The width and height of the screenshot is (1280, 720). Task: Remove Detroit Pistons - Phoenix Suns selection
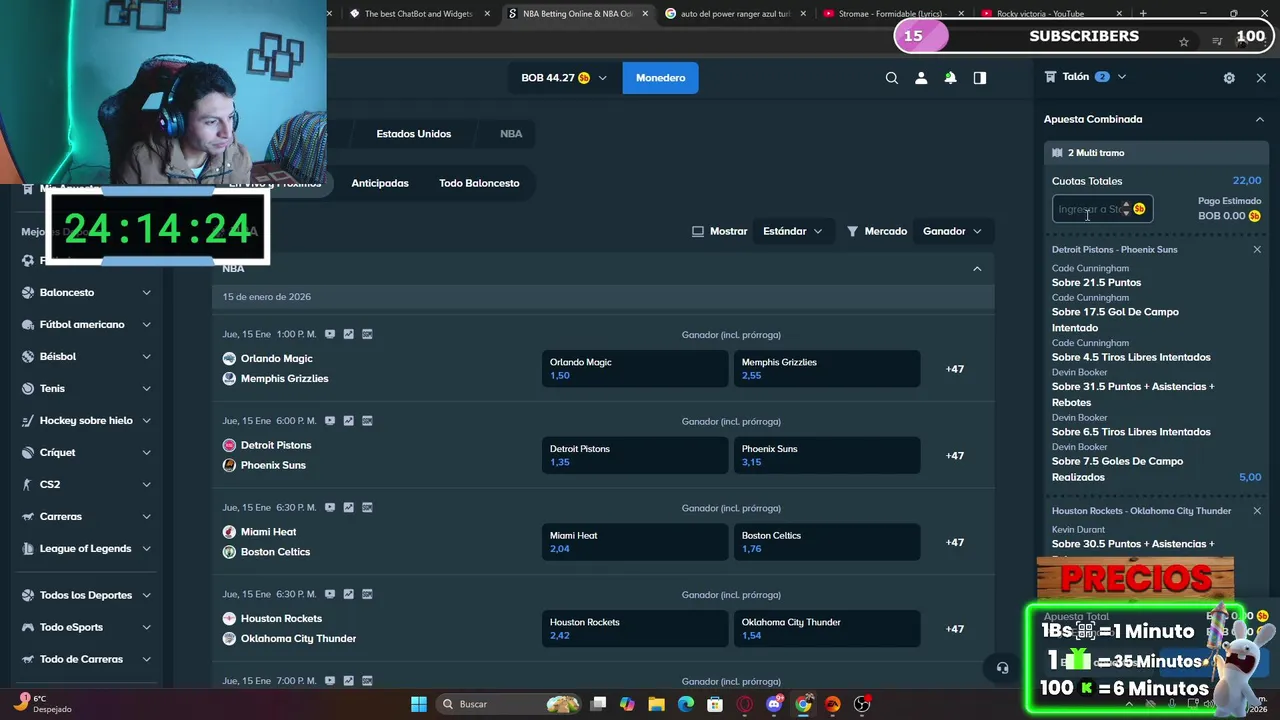pyautogui.click(x=1257, y=249)
